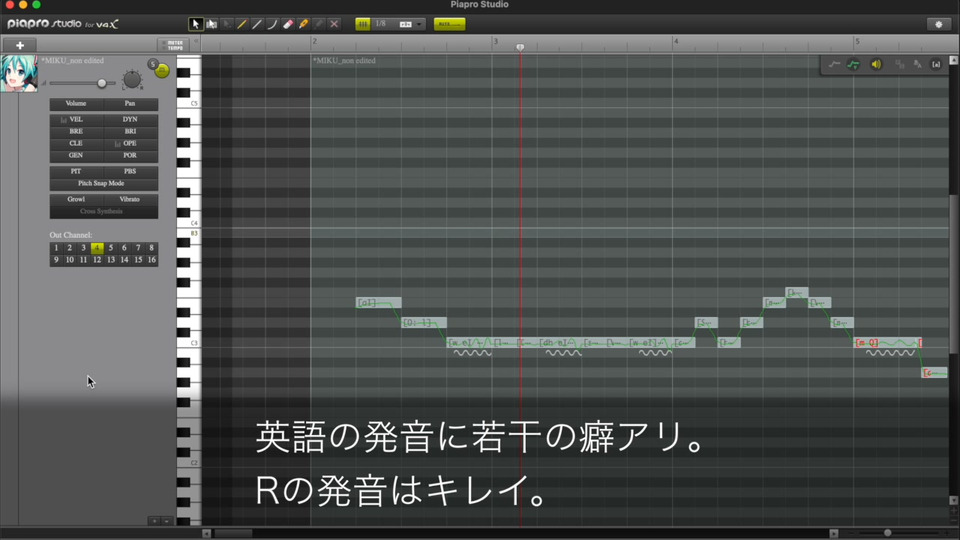Select the arrow pointer tool
The height and width of the screenshot is (540, 960).
(x=195, y=24)
